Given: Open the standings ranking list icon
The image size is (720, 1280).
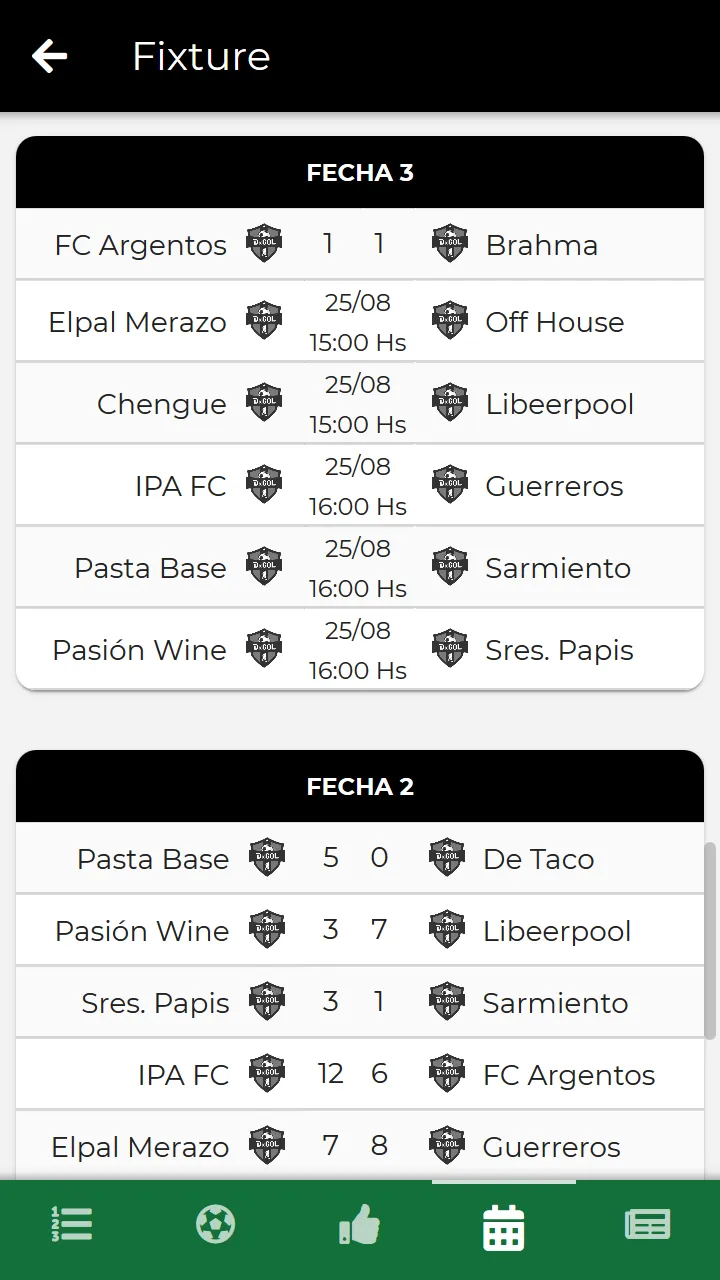Looking at the screenshot, I should 72,1224.
